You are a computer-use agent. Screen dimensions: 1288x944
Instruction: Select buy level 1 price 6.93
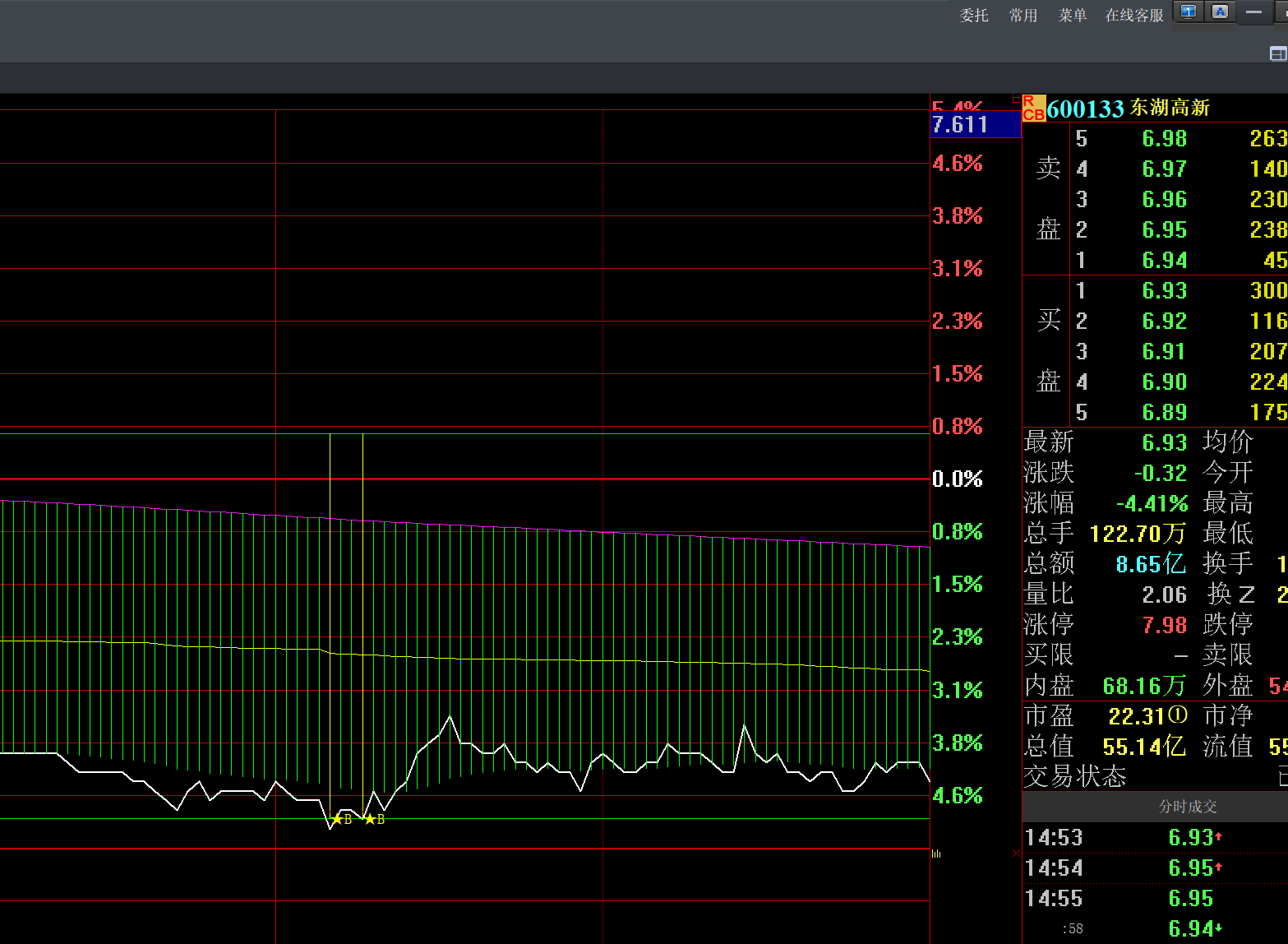pyautogui.click(x=1165, y=291)
